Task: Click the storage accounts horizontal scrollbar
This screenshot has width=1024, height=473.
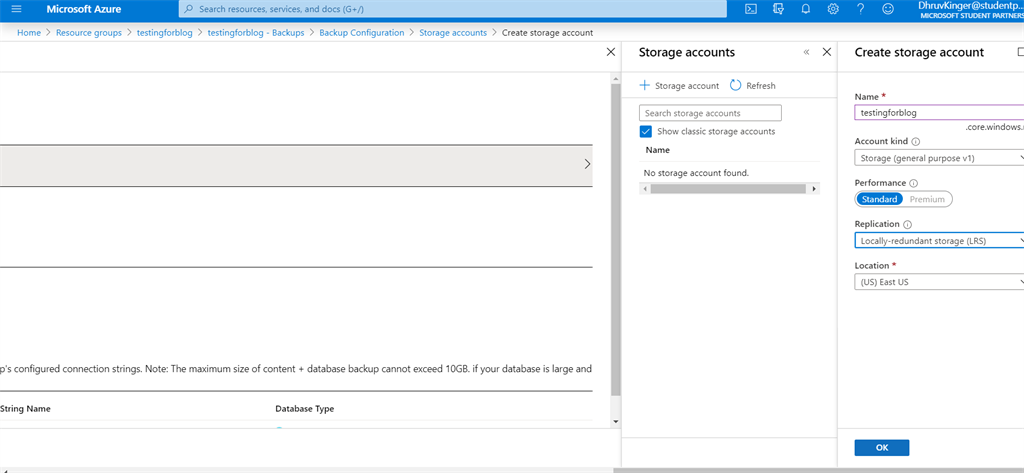Action: click(x=729, y=189)
